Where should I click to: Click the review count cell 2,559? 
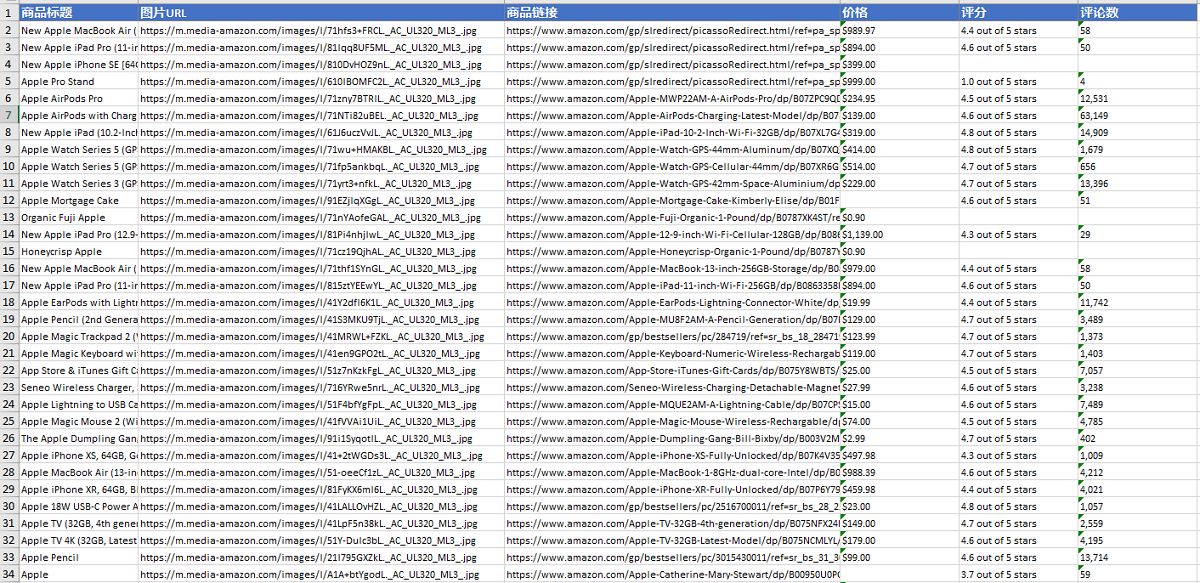pyautogui.click(x=1139, y=524)
